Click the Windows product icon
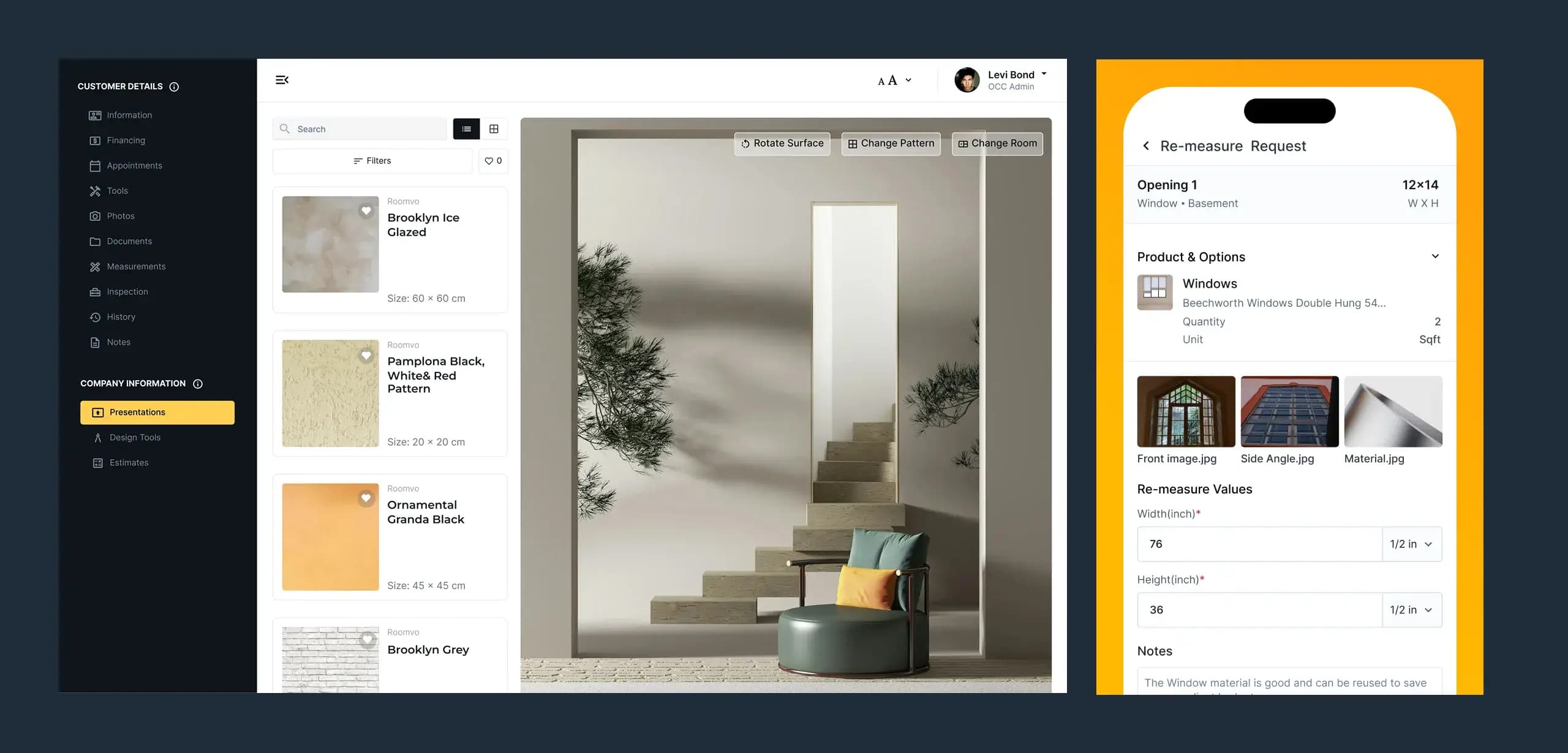This screenshot has height=753, width=1568. [x=1155, y=292]
